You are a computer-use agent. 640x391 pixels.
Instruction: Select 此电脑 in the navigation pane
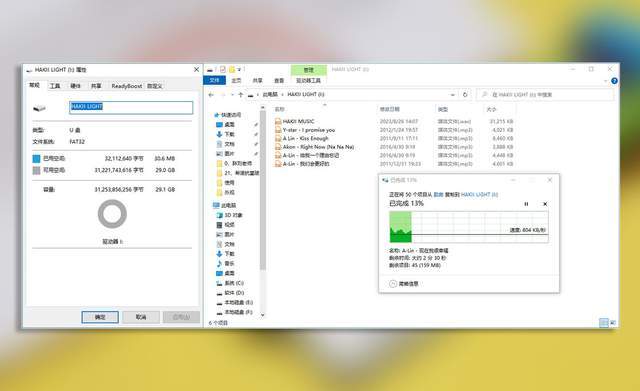click(x=224, y=205)
